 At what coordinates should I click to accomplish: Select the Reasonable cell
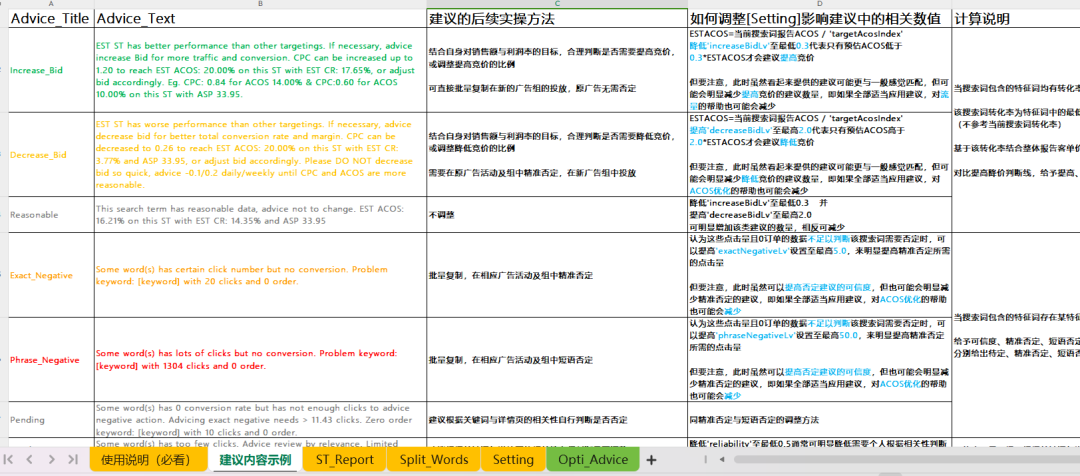coord(52,215)
